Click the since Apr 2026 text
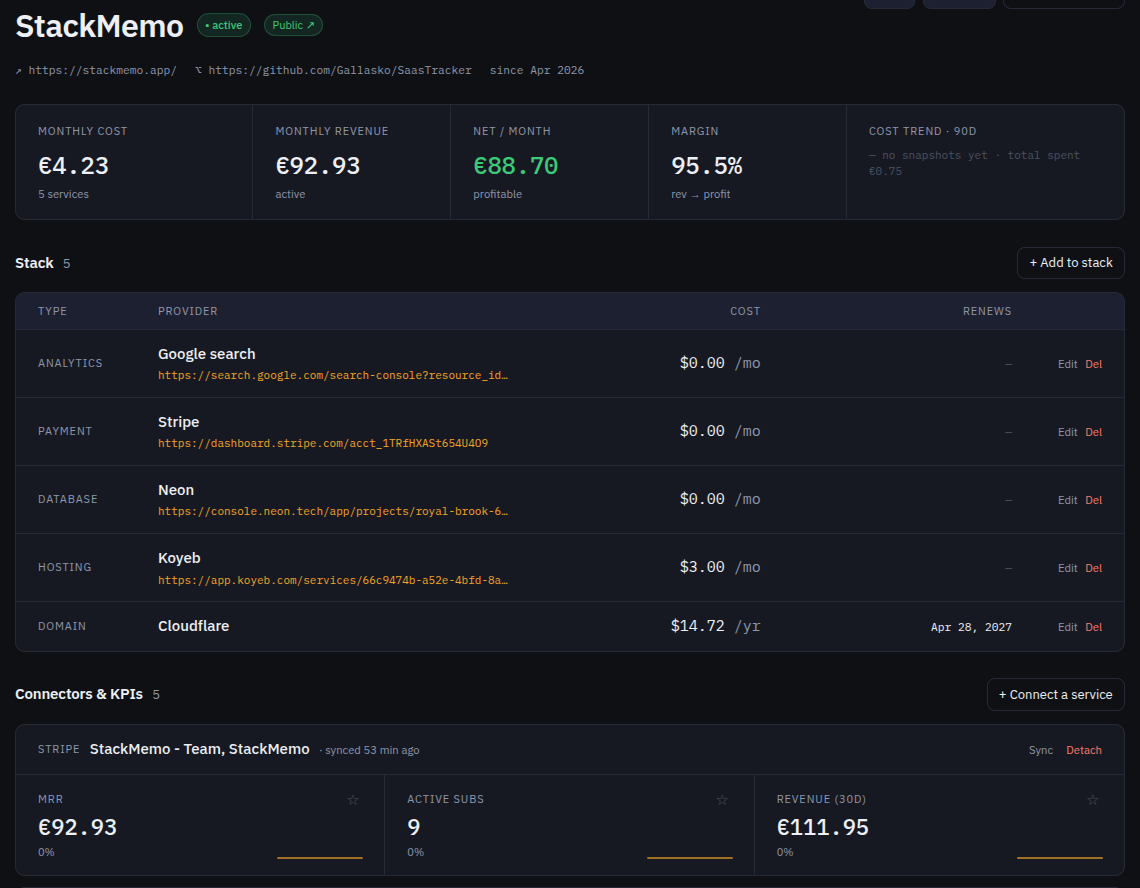 537,71
